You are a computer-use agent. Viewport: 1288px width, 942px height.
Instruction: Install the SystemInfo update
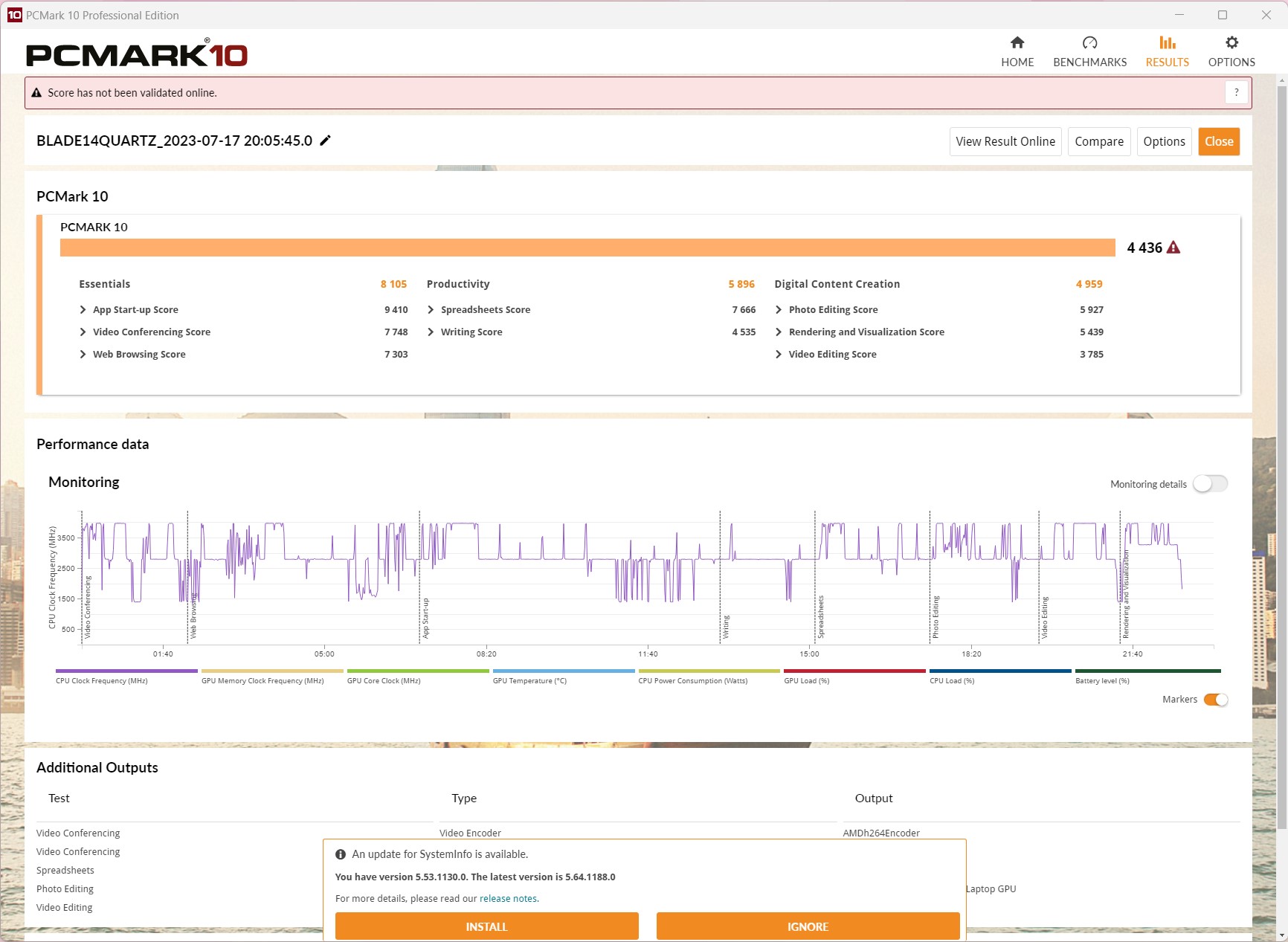click(x=486, y=926)
